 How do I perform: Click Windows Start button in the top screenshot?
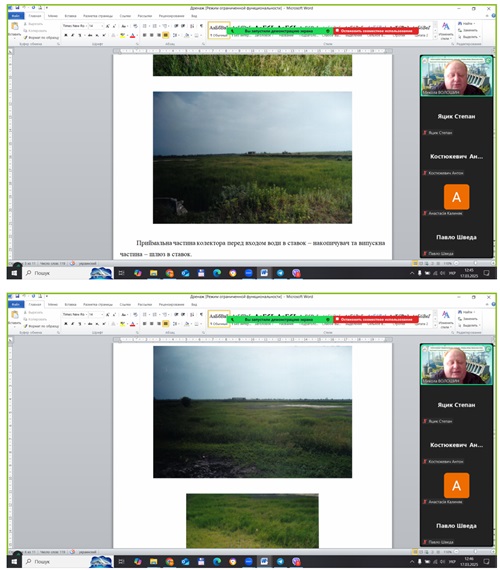click(14, 273)
